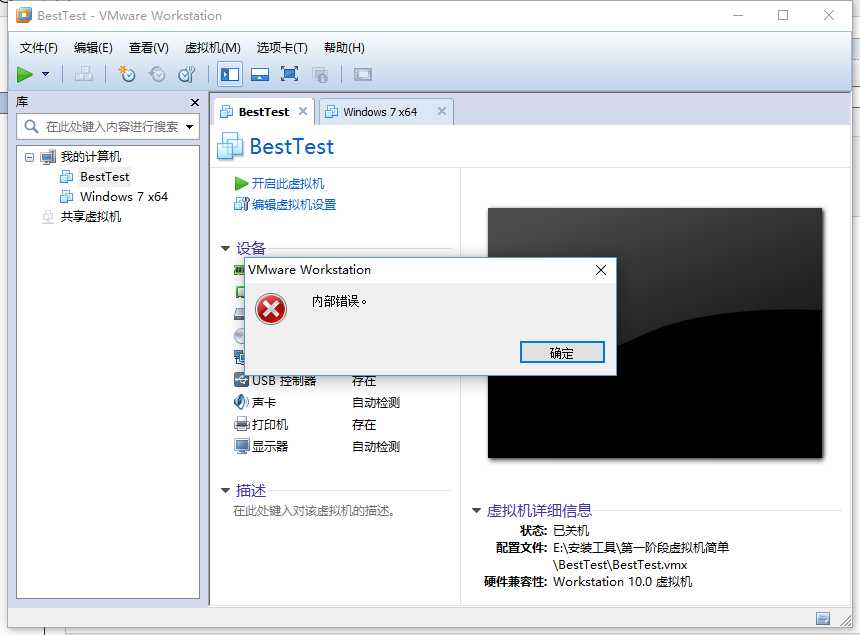
Task: Click the 编辑虚拟机设置 link
Action: click(x=293, y=205)
